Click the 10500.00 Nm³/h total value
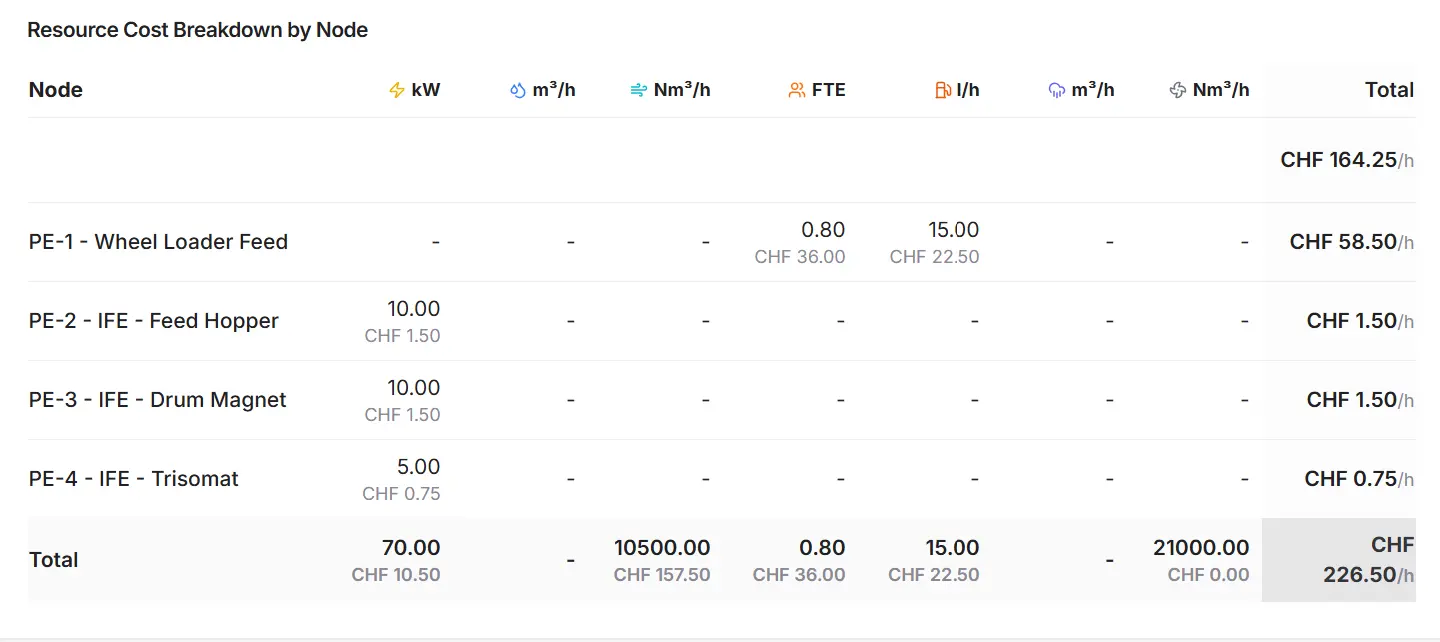 662,548
